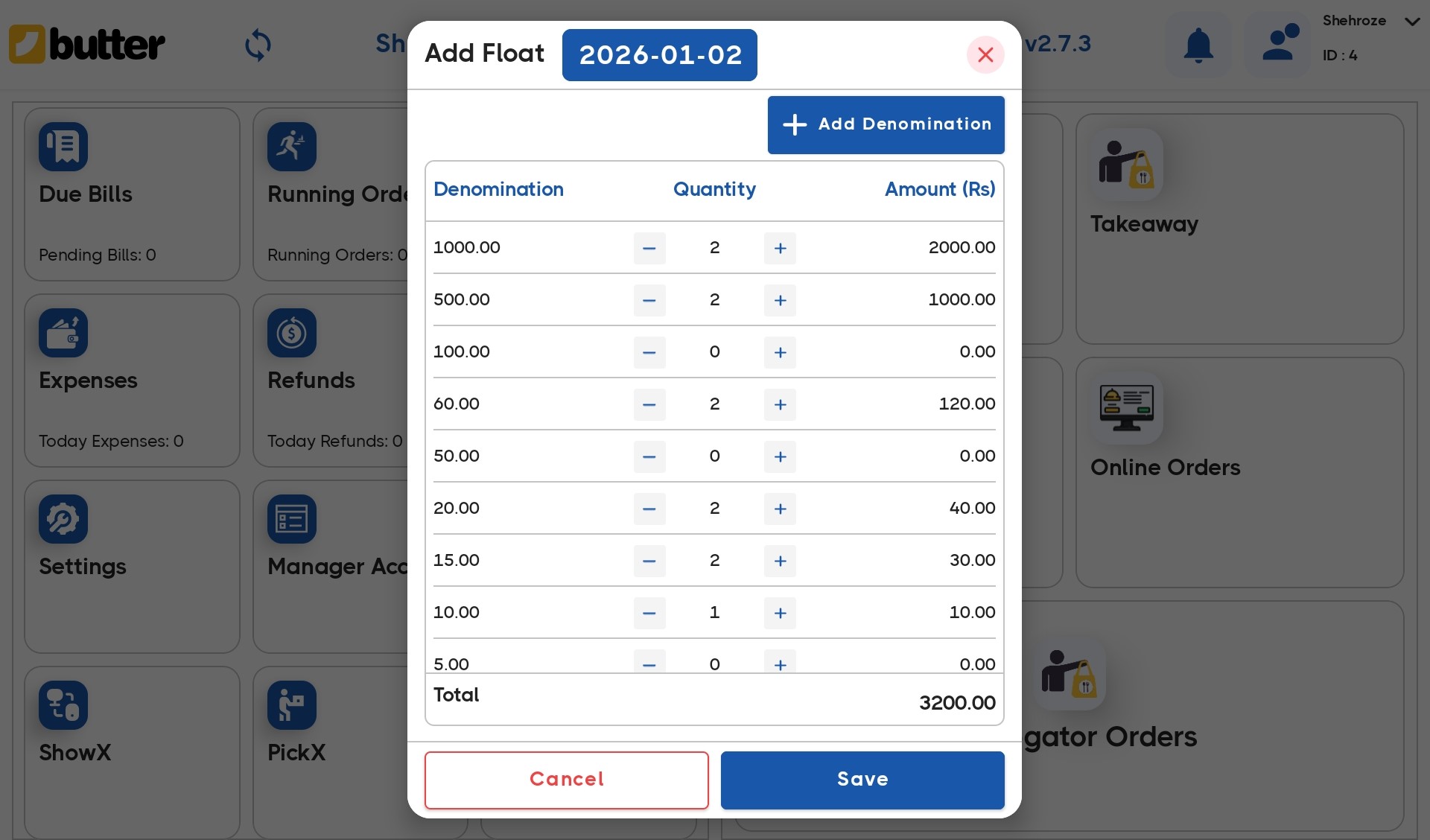Decrease quantity for the 60.00 denomination
This screenshot has width=1430, height=840.
649,404
